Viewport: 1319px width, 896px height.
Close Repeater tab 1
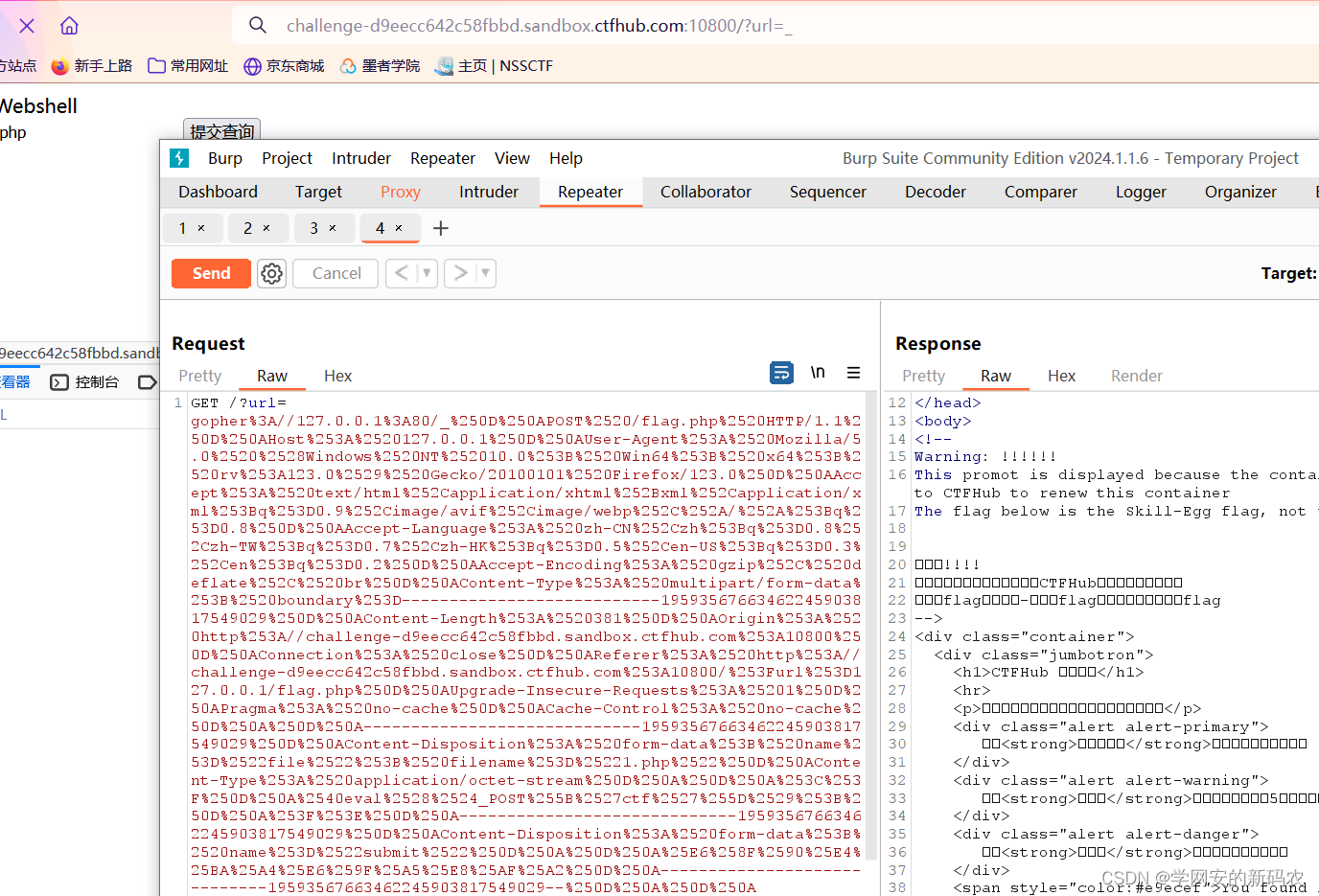[x=201, y=228]
